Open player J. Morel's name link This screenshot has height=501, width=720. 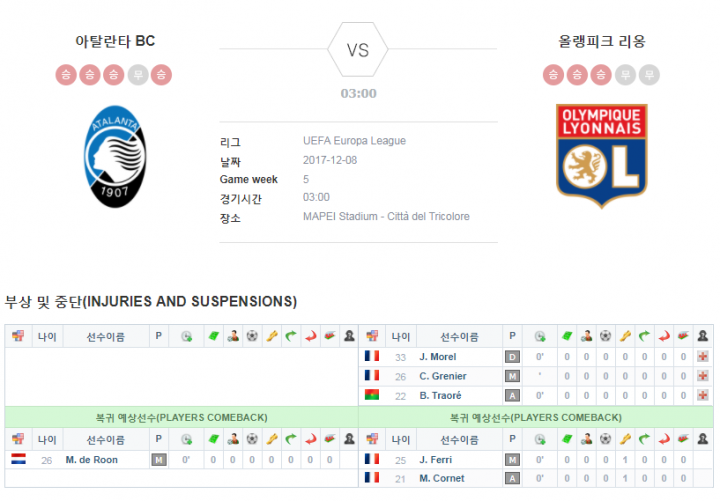click(x=438, y=357)
